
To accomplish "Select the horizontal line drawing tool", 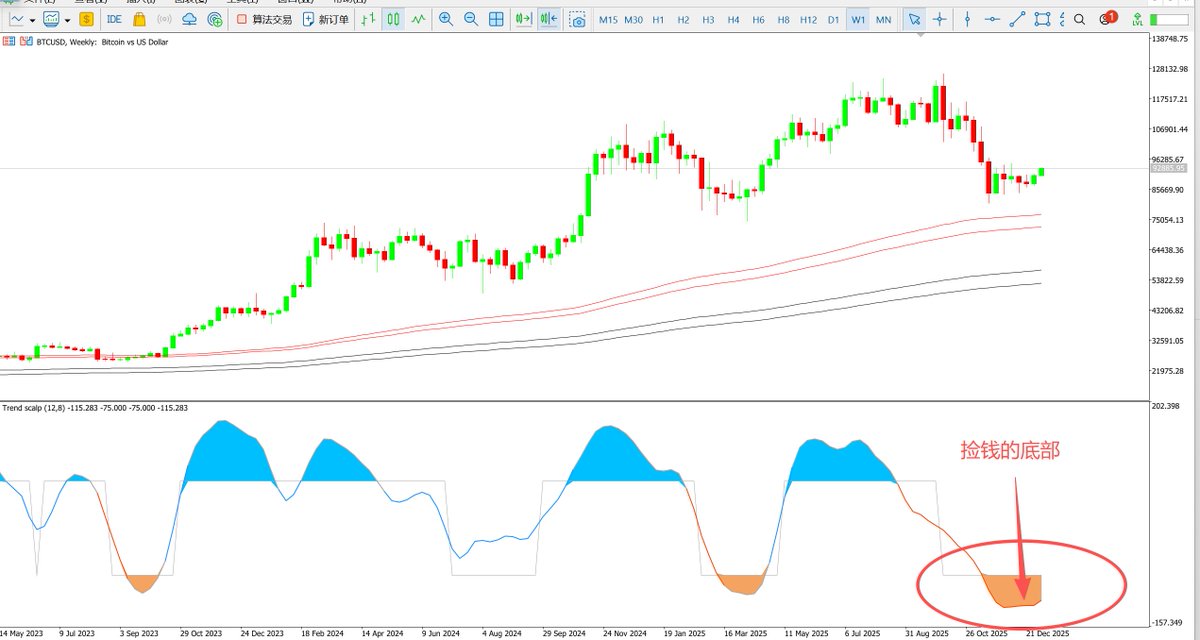I will tap(992, 19).
